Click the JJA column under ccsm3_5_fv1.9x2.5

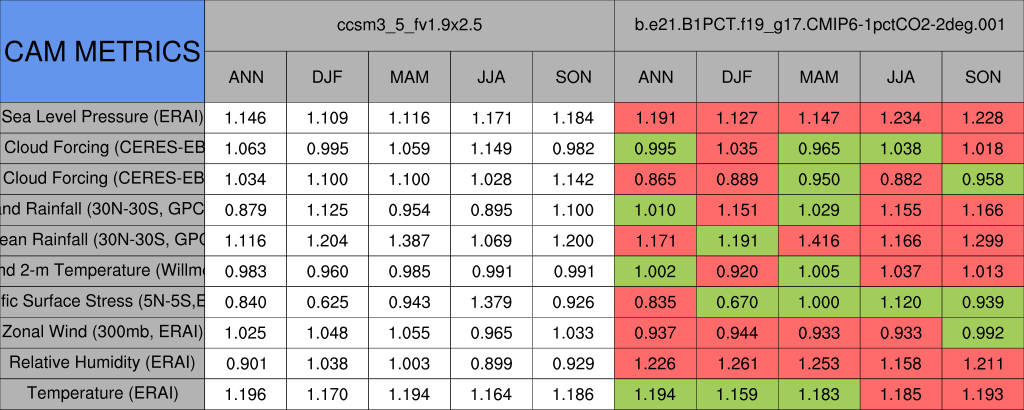[x=491, y=77]
